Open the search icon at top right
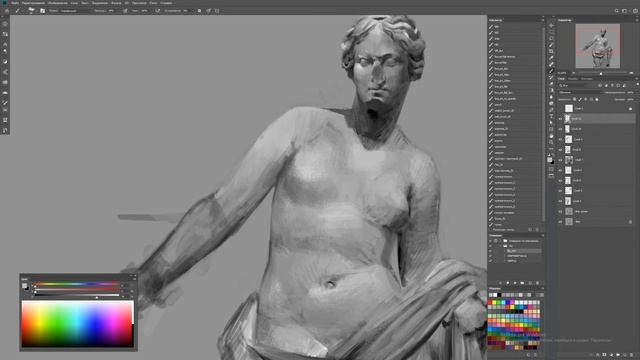640x360 pixels. tap(617, 11)
